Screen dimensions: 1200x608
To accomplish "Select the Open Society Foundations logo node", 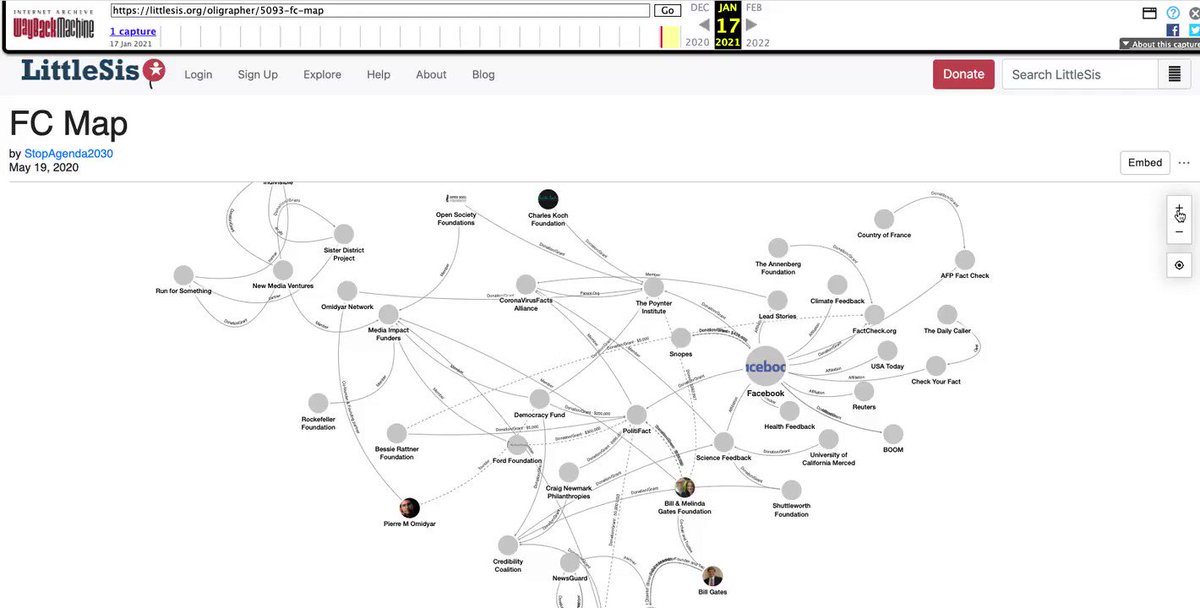I will click(455, 199).
